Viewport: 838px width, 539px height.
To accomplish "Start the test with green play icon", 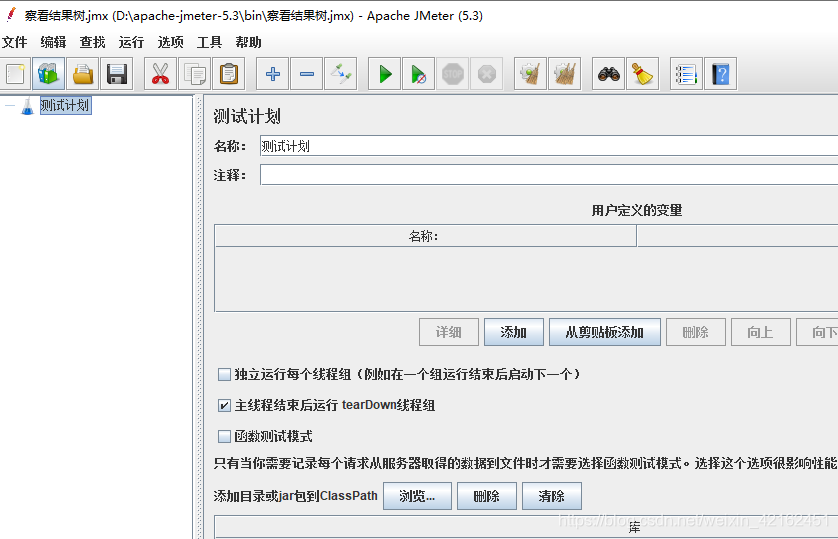I will click(x=385, y=74).
